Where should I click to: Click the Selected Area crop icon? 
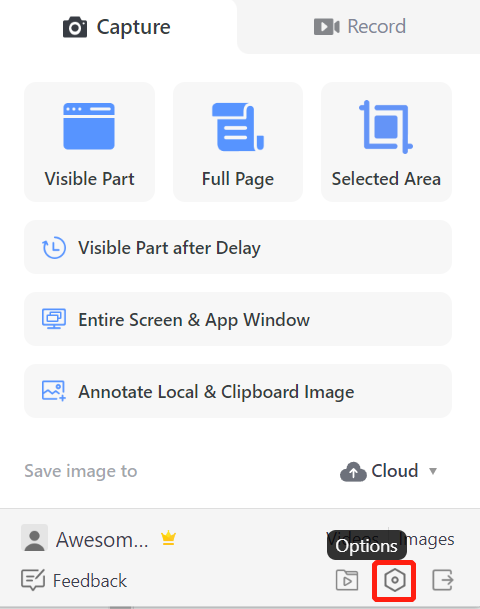(x=386, y=127)
